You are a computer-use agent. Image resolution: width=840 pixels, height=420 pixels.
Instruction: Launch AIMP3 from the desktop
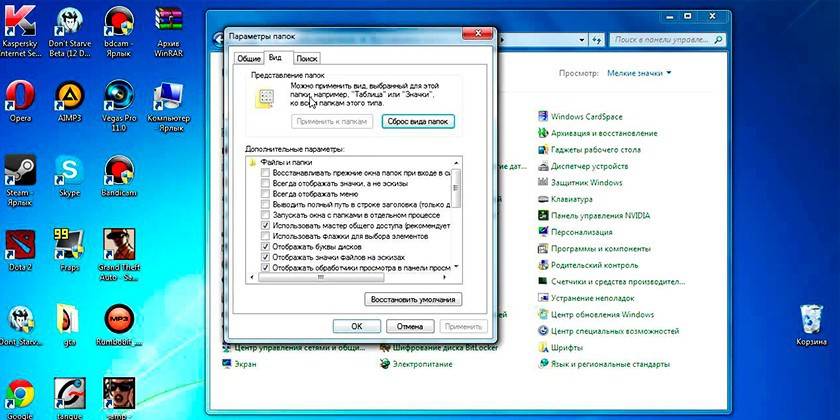pos(68,98)
